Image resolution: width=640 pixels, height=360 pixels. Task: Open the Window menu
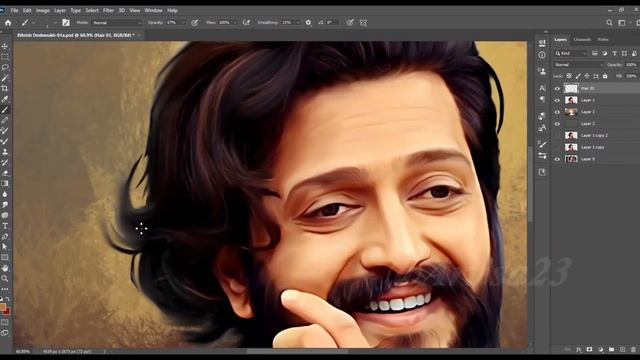pyautogui.click(x=153, y=10)
